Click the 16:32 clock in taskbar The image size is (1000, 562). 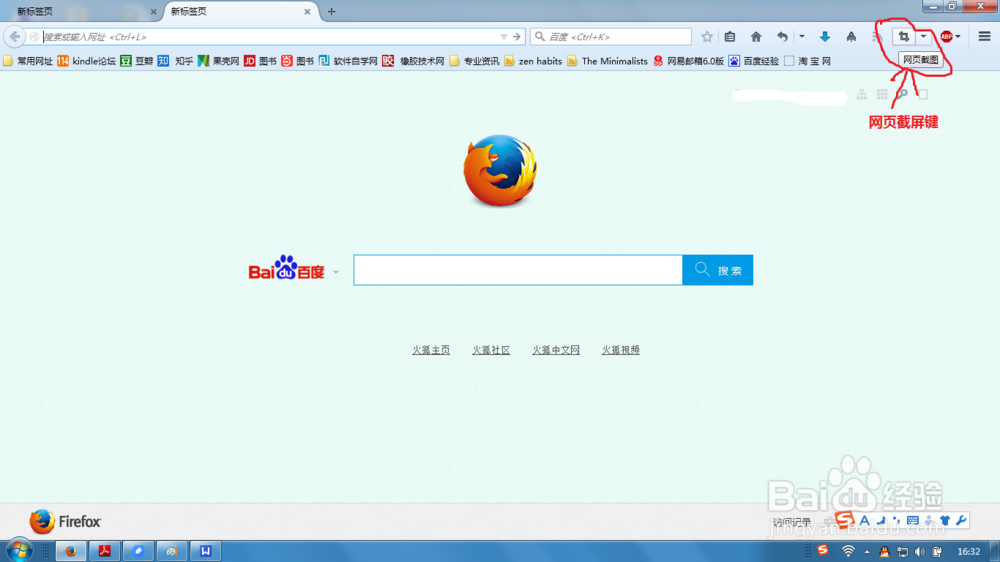(968, 551)
